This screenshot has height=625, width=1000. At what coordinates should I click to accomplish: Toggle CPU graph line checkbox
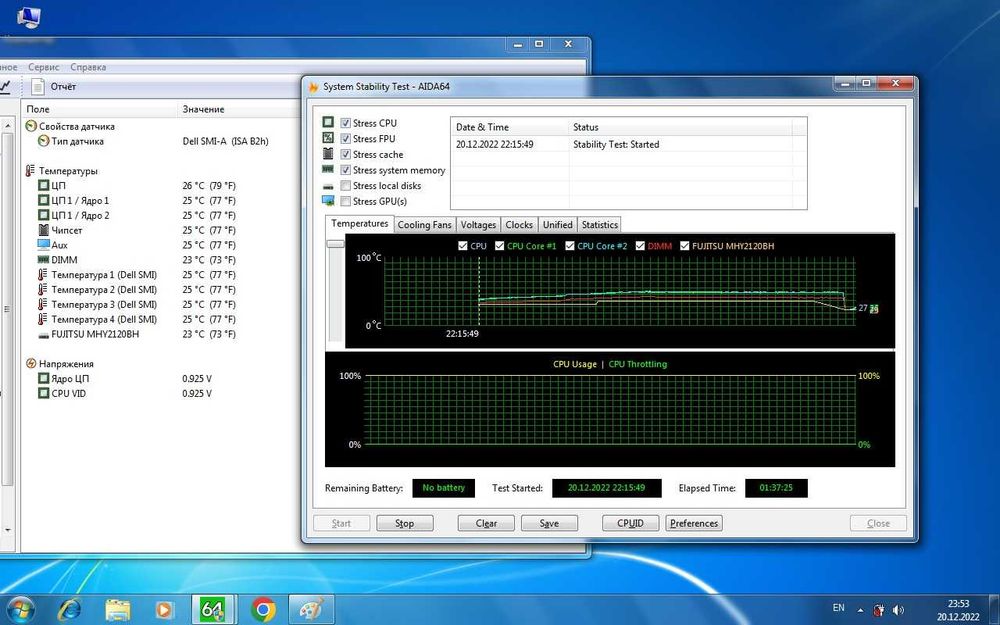coord(463,246)
